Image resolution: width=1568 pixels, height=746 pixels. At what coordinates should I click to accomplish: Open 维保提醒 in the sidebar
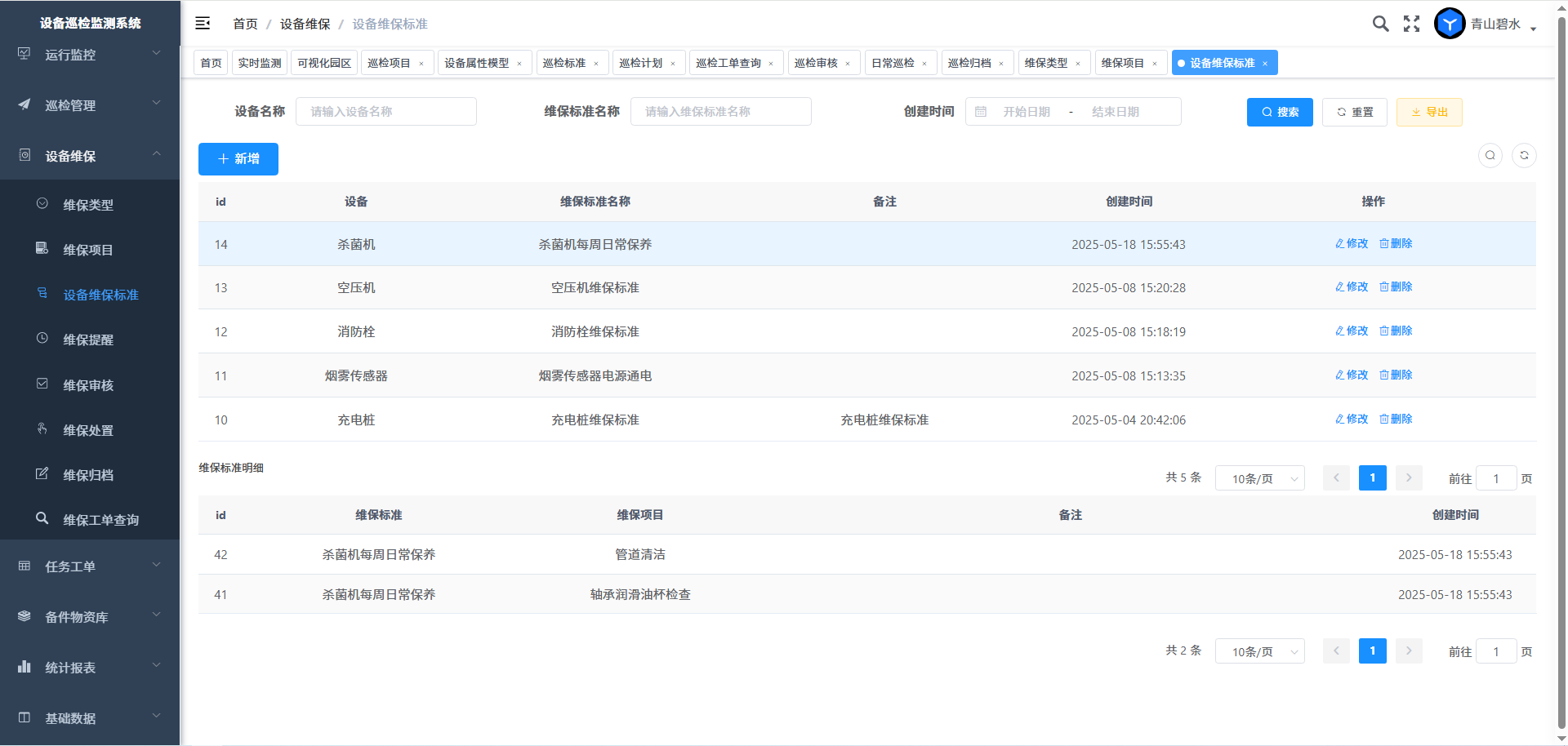click(x=88, y=340)
